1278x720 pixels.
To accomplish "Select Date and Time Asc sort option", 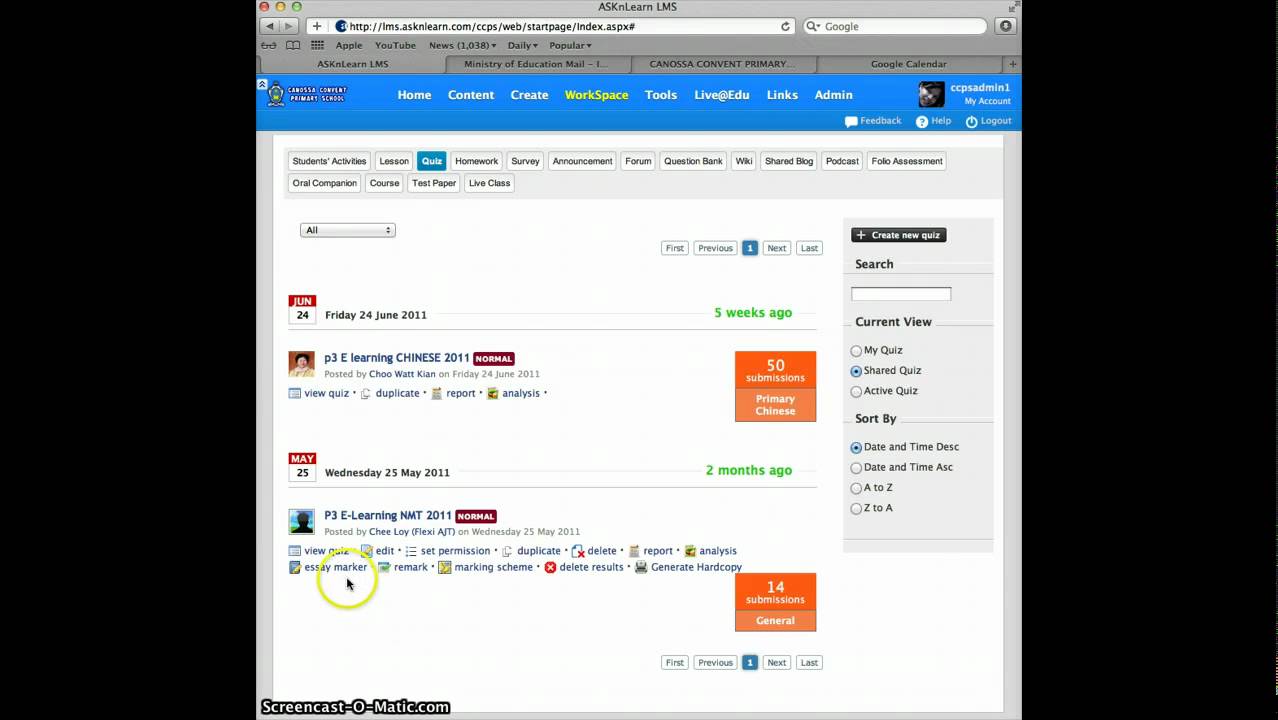I will coord(856,467).
